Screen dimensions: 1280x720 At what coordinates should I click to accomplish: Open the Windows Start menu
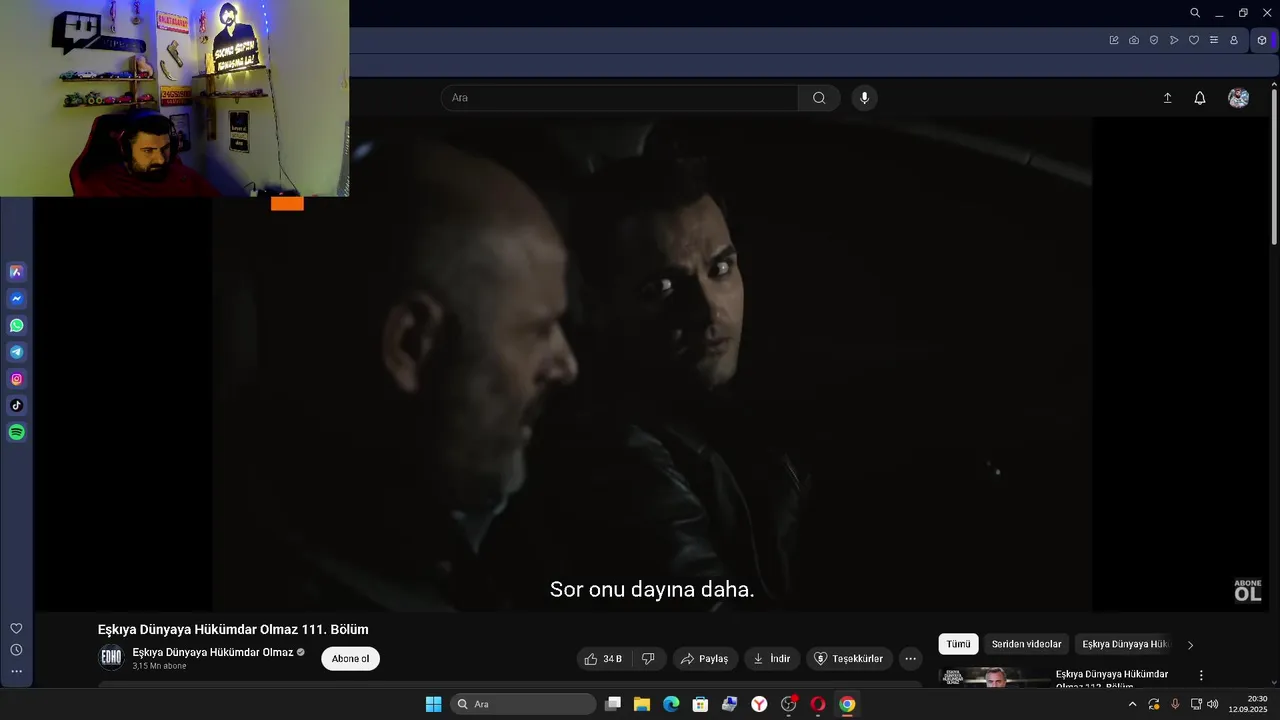[434, 704]
